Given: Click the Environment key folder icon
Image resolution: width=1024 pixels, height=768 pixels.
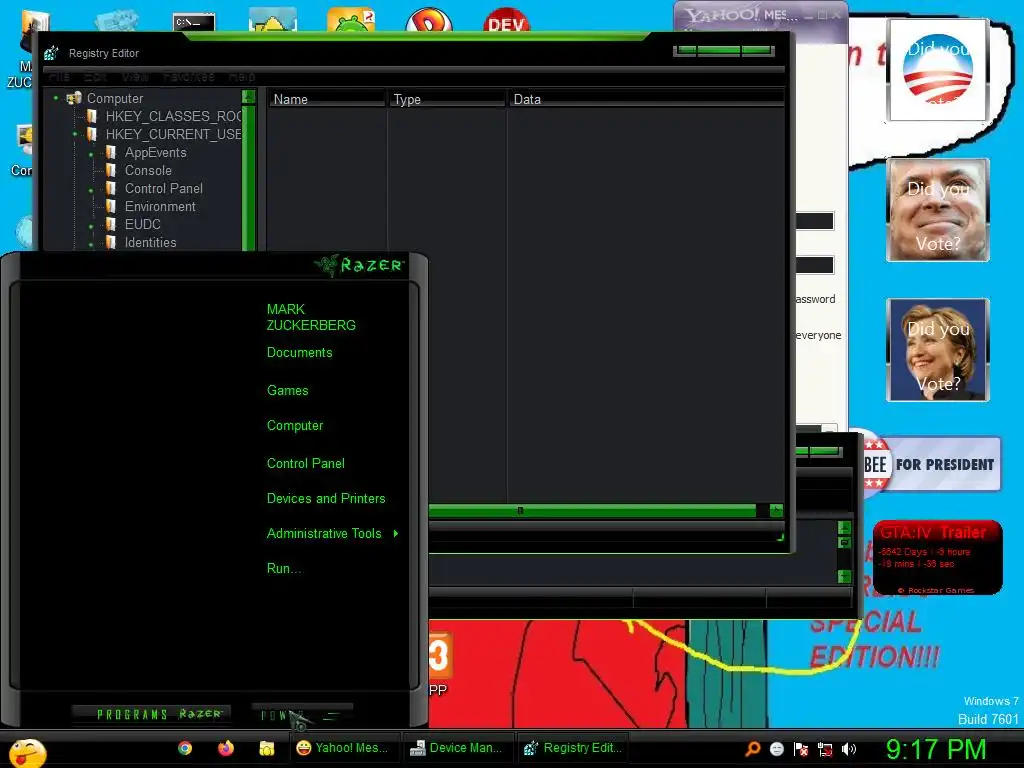Looking at the screenshot, I should pos(111,206).
